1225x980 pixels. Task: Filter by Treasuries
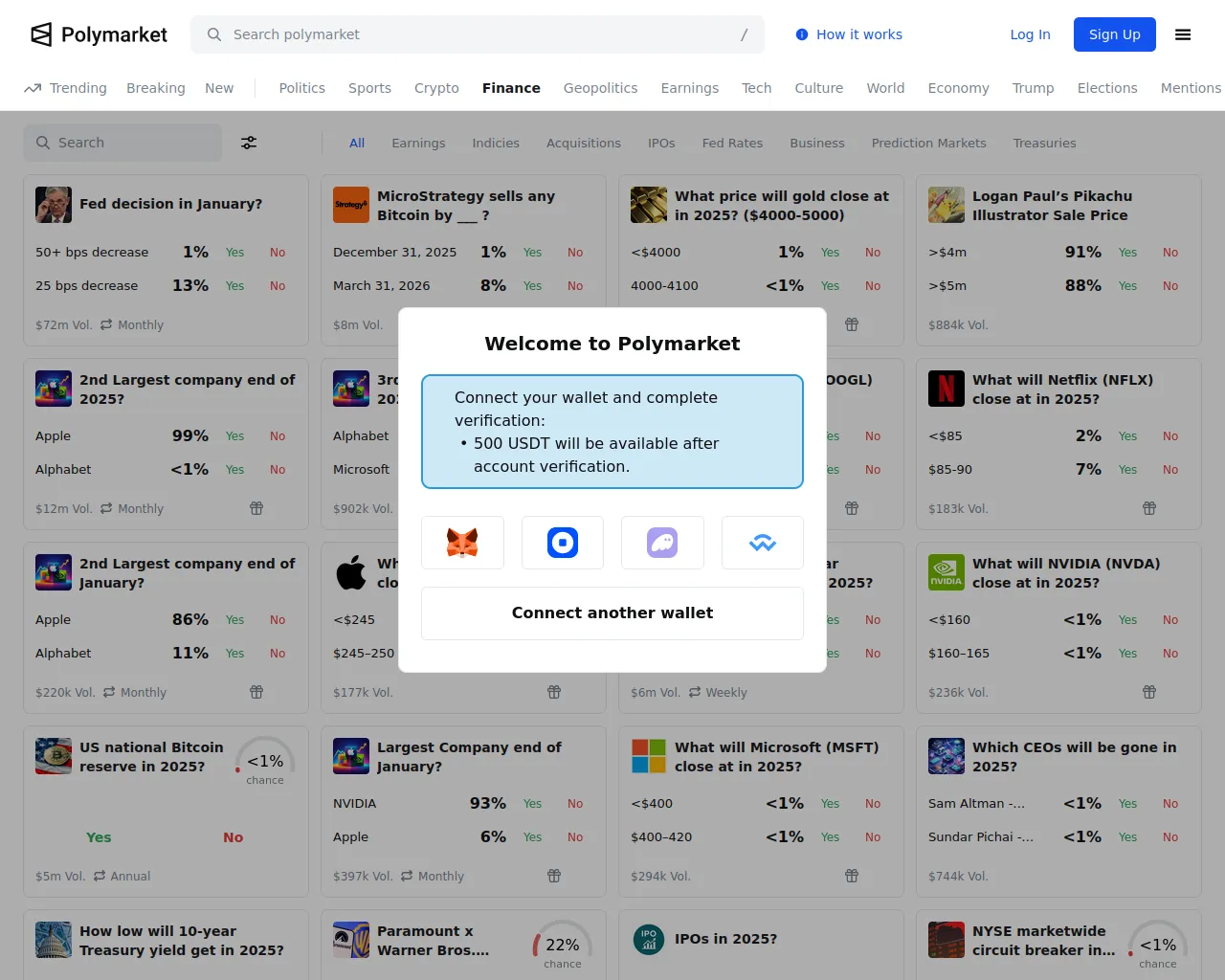[1044, 143]
